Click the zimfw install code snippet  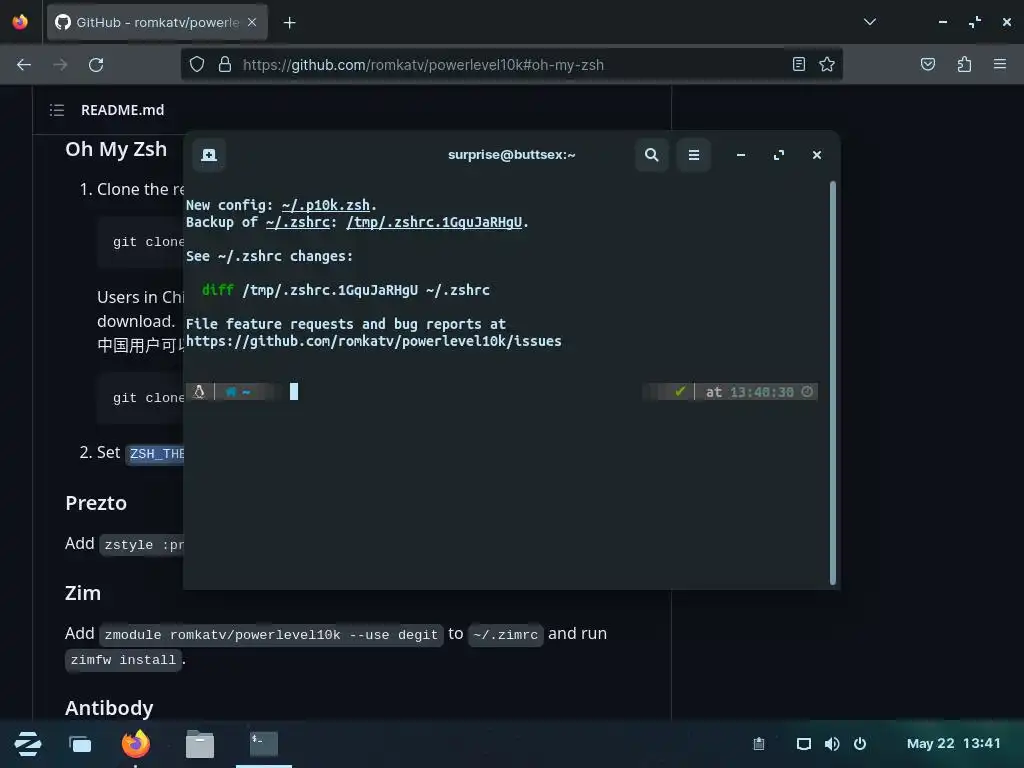tap(123, 660)
